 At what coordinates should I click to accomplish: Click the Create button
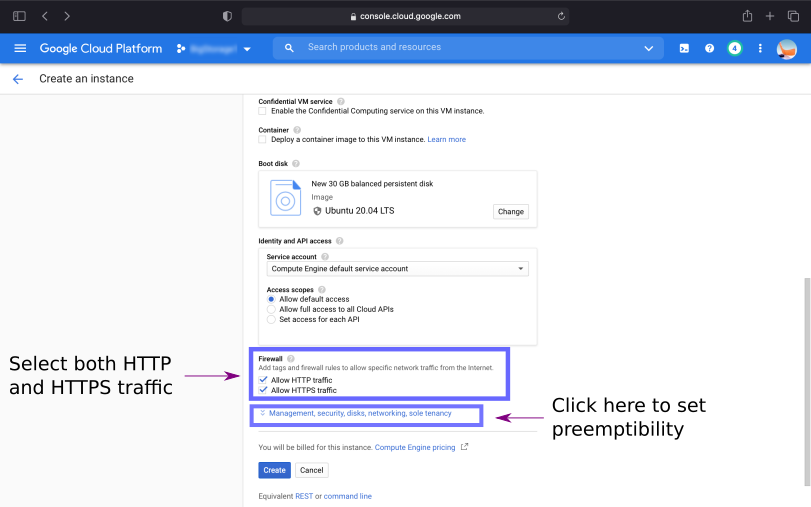[x=274, y=470]
